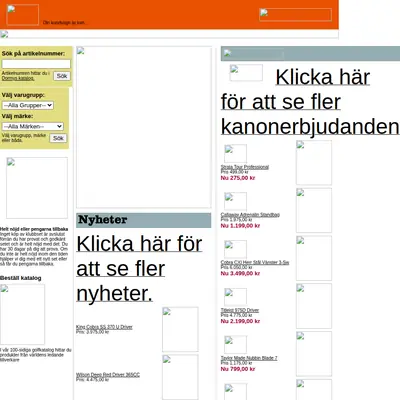Open the Dormys katalog link
This screenshot has height=400, width=400.
point(18,78)
